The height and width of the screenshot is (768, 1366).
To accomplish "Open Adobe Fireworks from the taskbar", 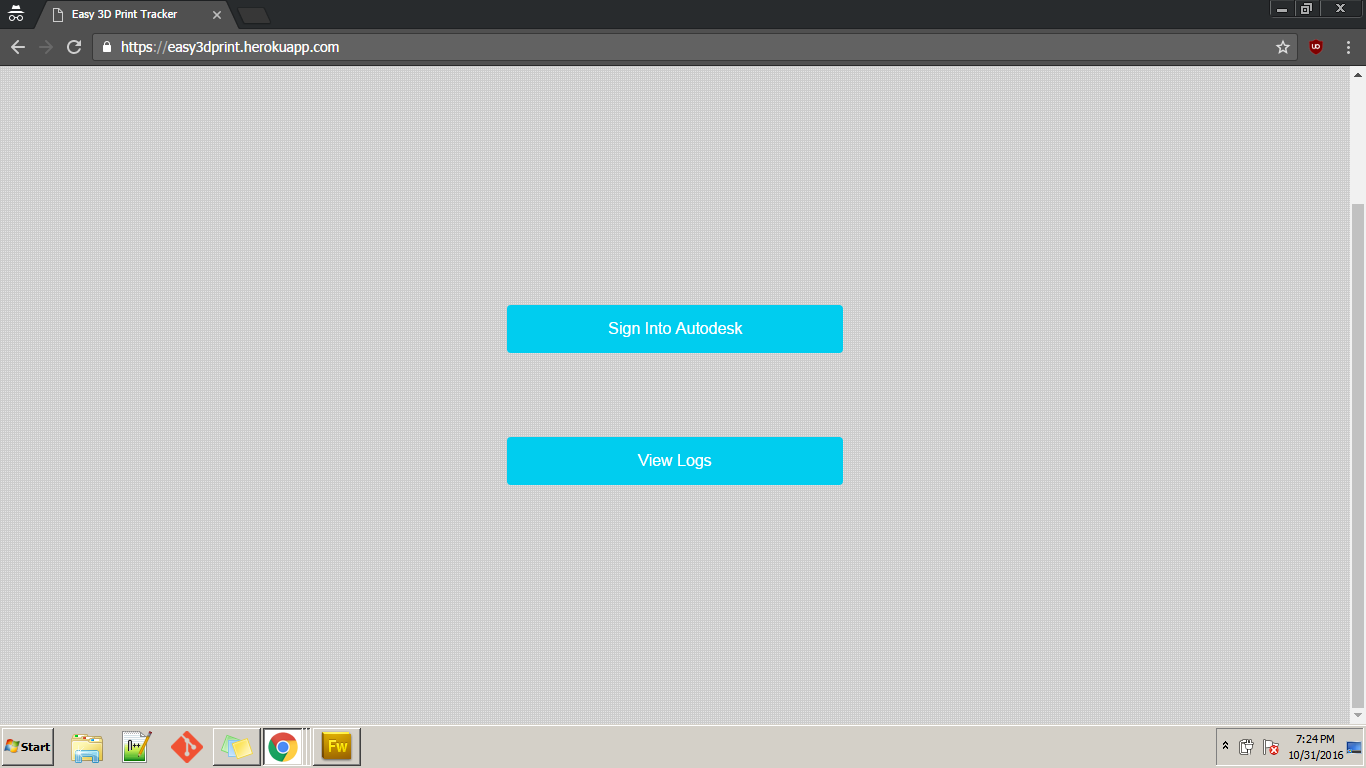I will tap(337, 747).
